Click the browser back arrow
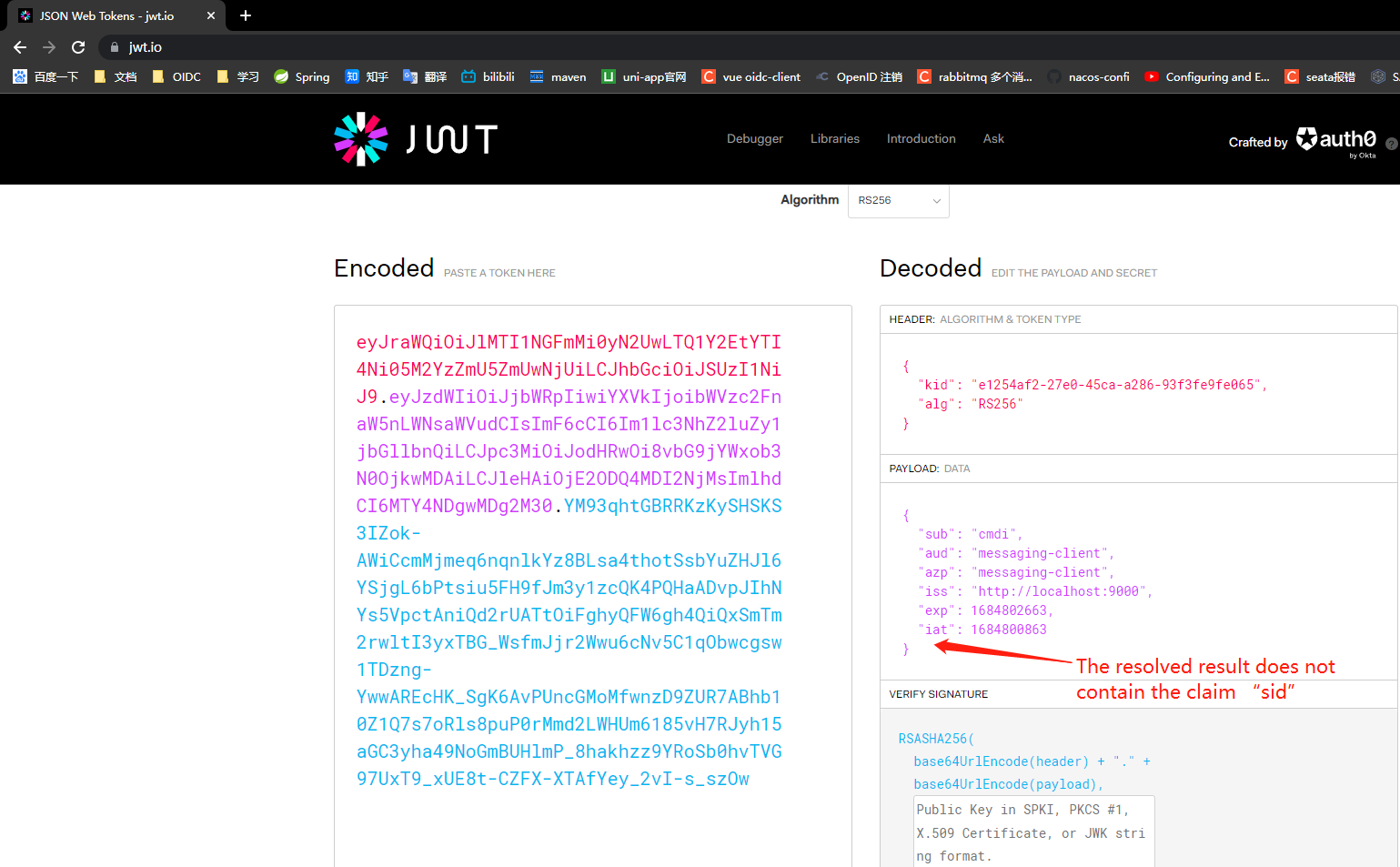The image size is (1400, 867). pyautogui.click(x=19, y=46)
